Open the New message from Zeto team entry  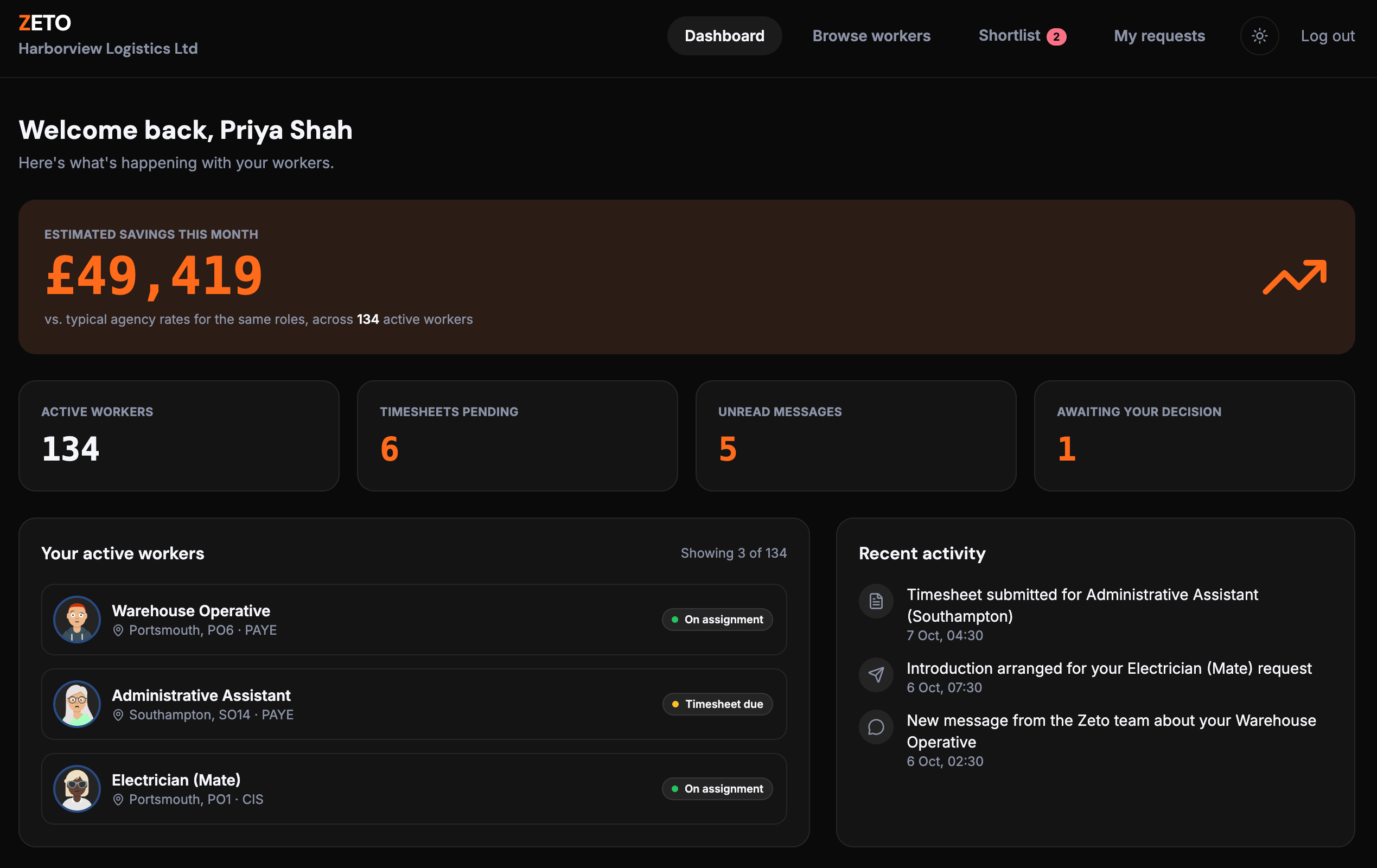(1095, 739)
